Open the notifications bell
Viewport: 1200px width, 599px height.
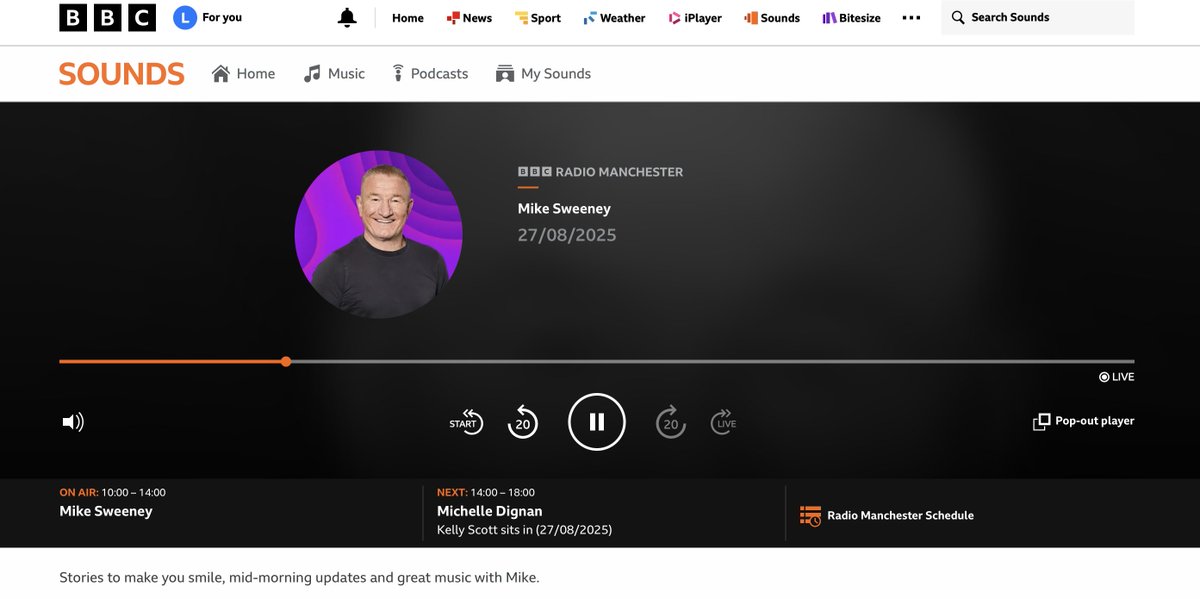click(347, 17)
